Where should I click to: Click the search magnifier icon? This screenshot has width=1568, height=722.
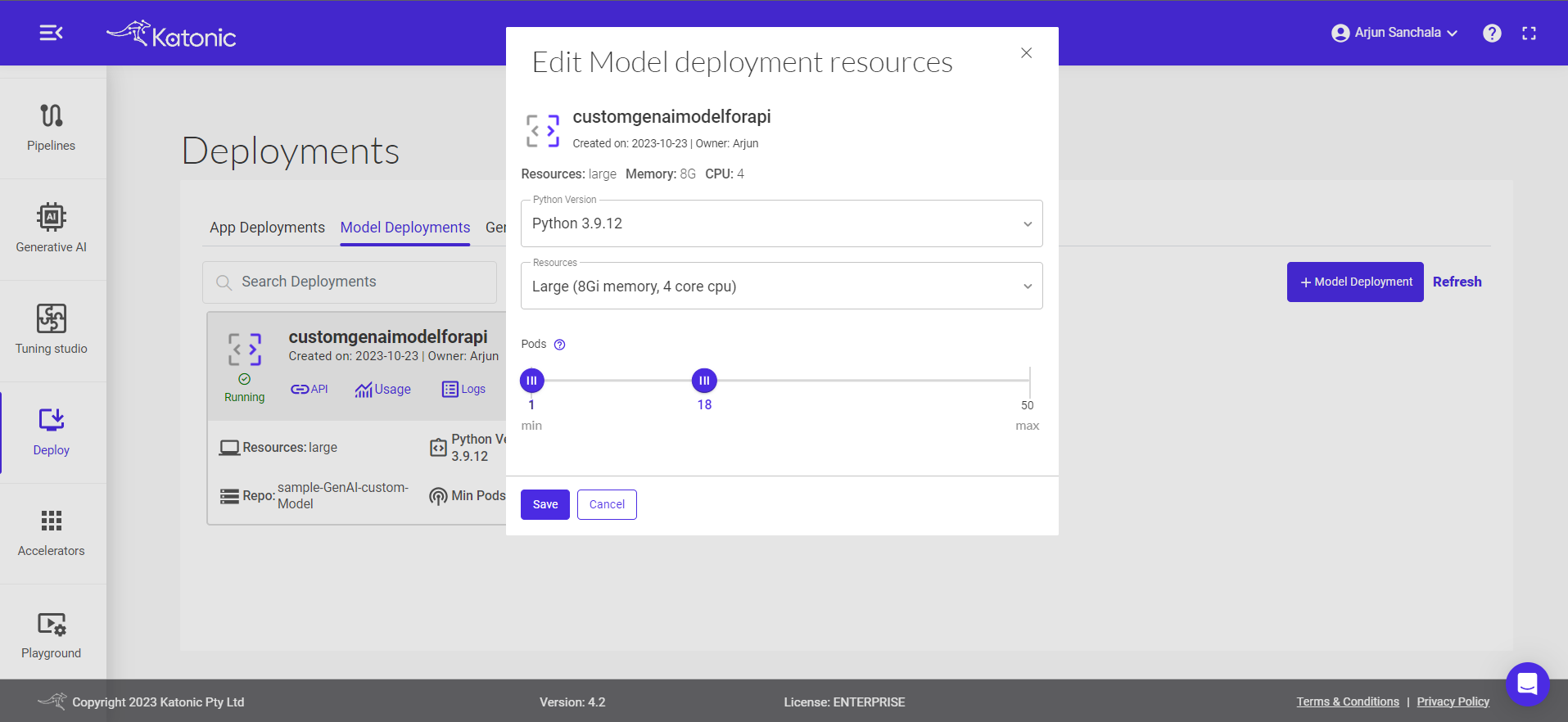[224, 282]
